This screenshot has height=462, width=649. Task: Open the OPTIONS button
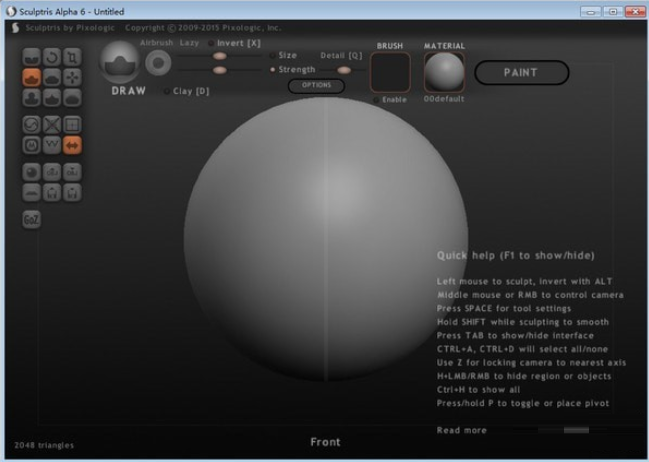click(x=316, y=85)
